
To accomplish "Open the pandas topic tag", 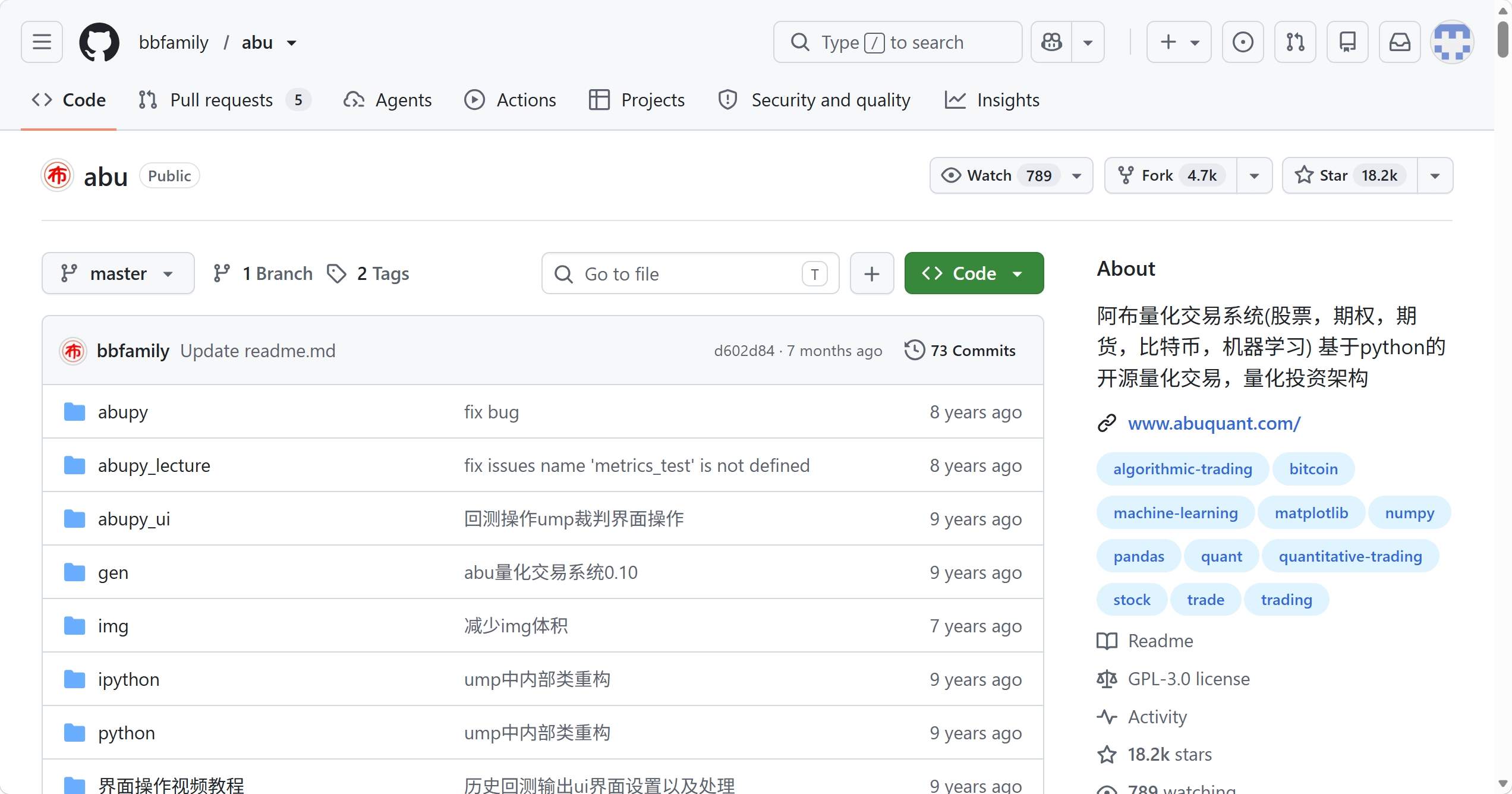I will point(1139,557).
